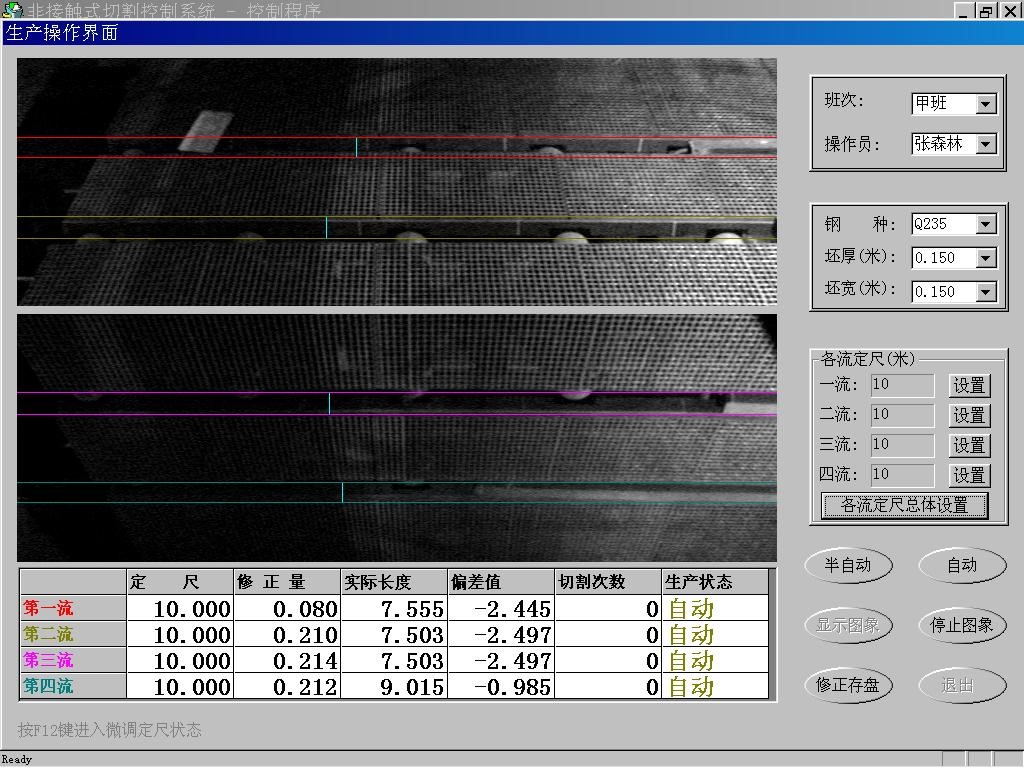Click the 修正量 column header
The height and width of the screenshot is (768, 1024).
pyautogui.click(x=287, y=582)
